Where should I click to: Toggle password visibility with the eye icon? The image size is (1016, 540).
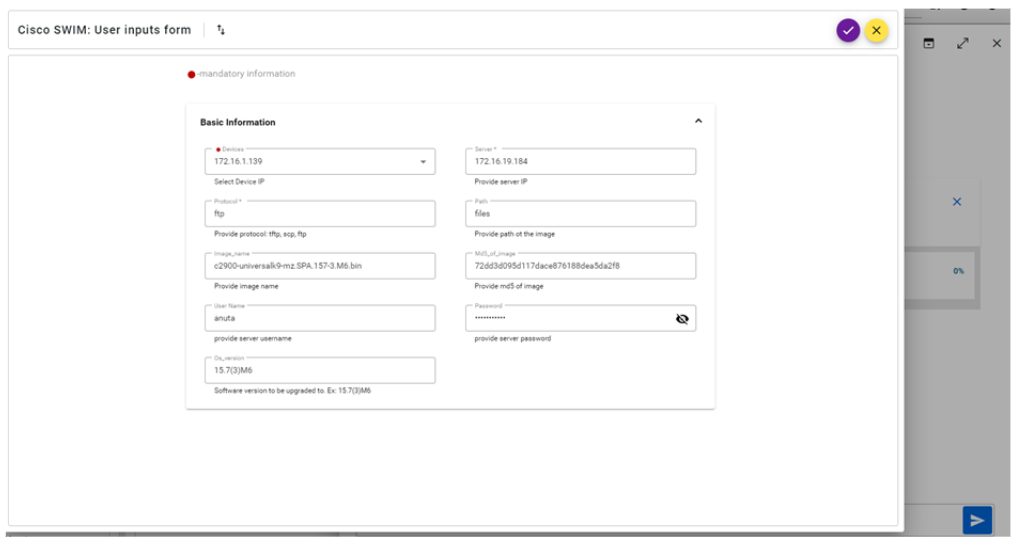pyautogui.click(x=682, y=319)
